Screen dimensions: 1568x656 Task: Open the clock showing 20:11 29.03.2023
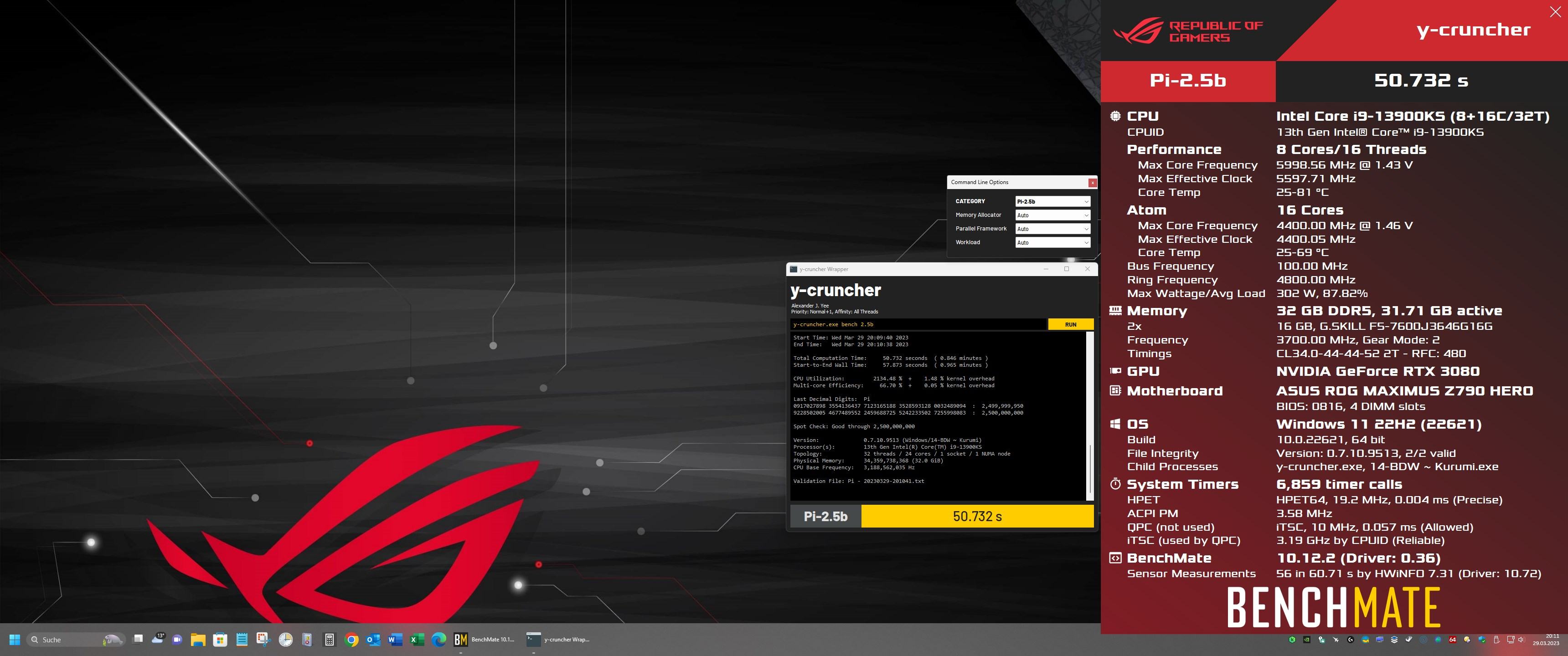point(1546,640)
